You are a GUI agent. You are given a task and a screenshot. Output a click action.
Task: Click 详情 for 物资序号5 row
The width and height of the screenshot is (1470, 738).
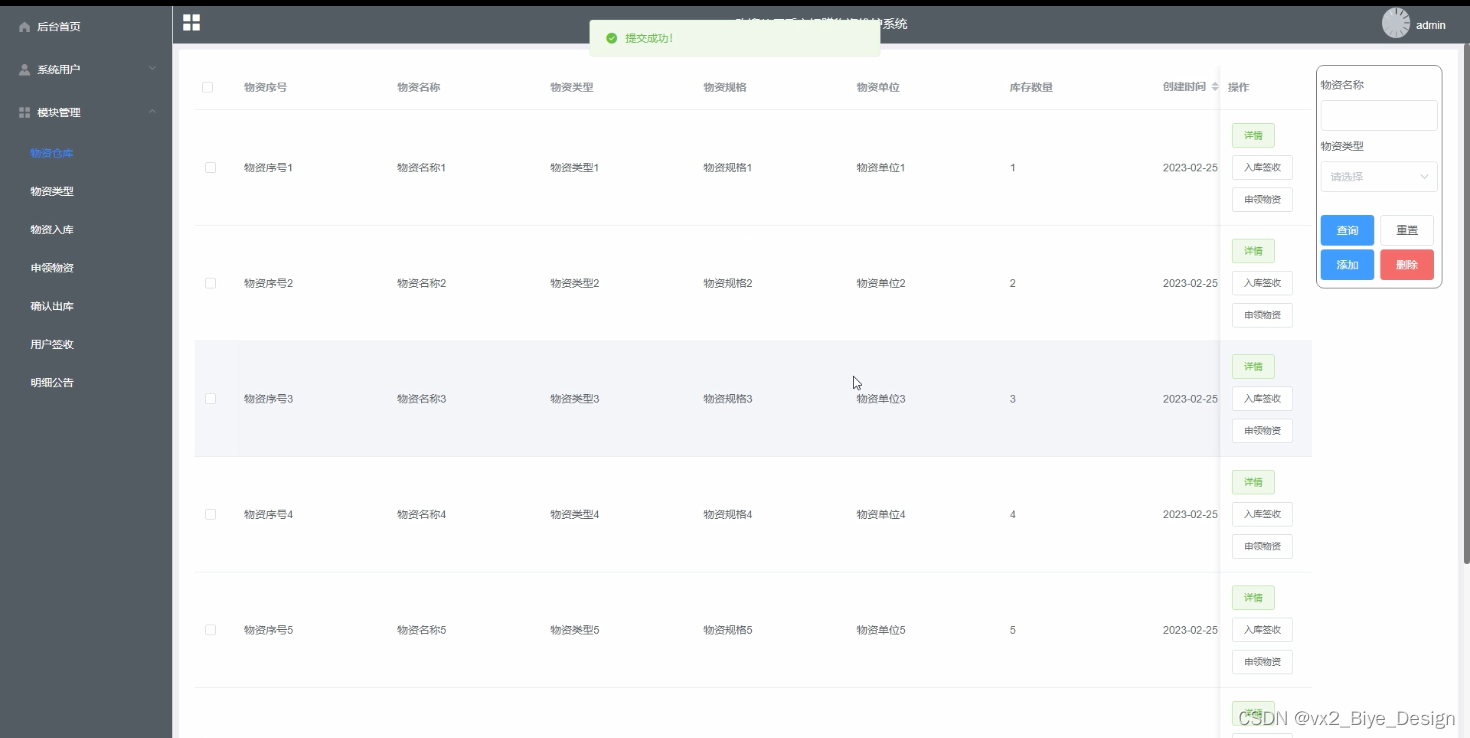click(x=1253, y=598)
